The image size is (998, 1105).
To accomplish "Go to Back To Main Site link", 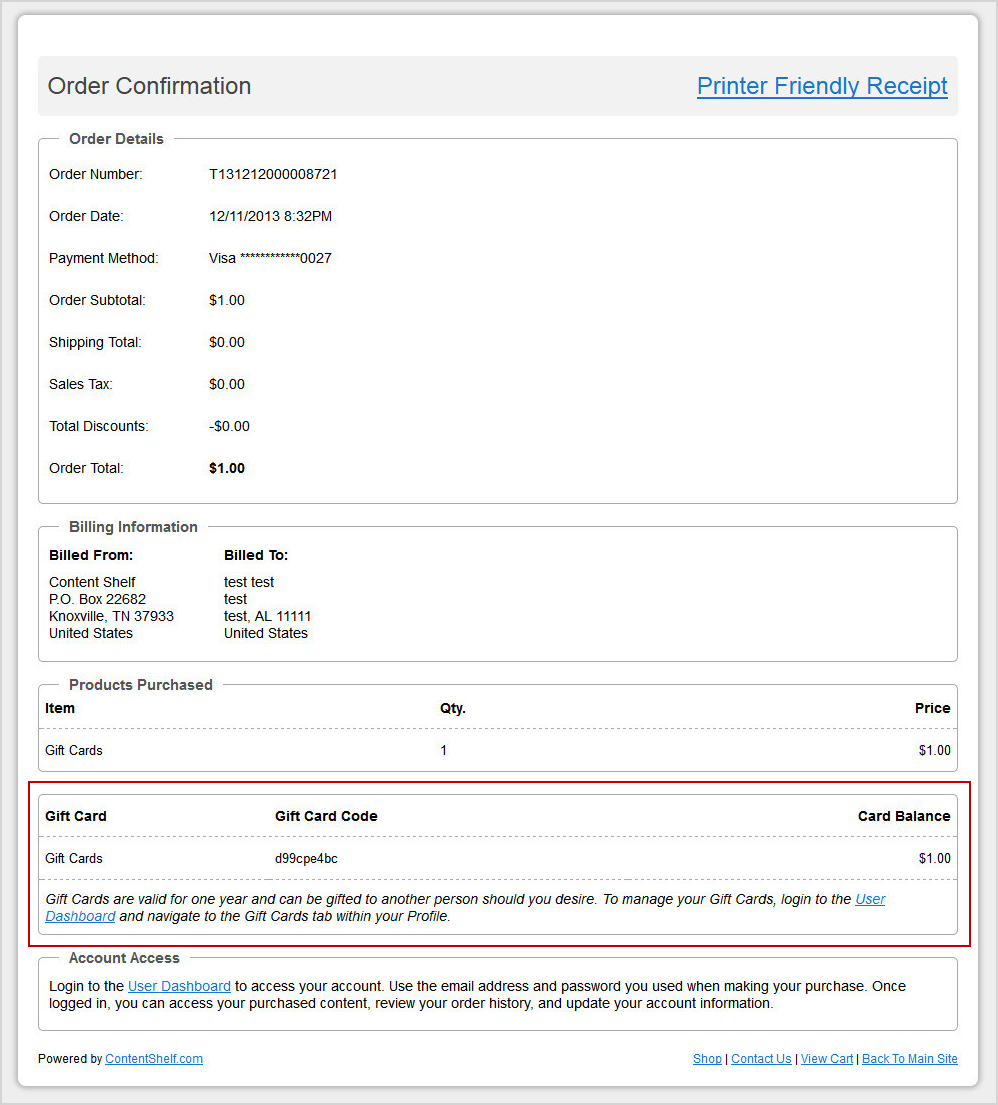I will click(x=909, y=1059).
